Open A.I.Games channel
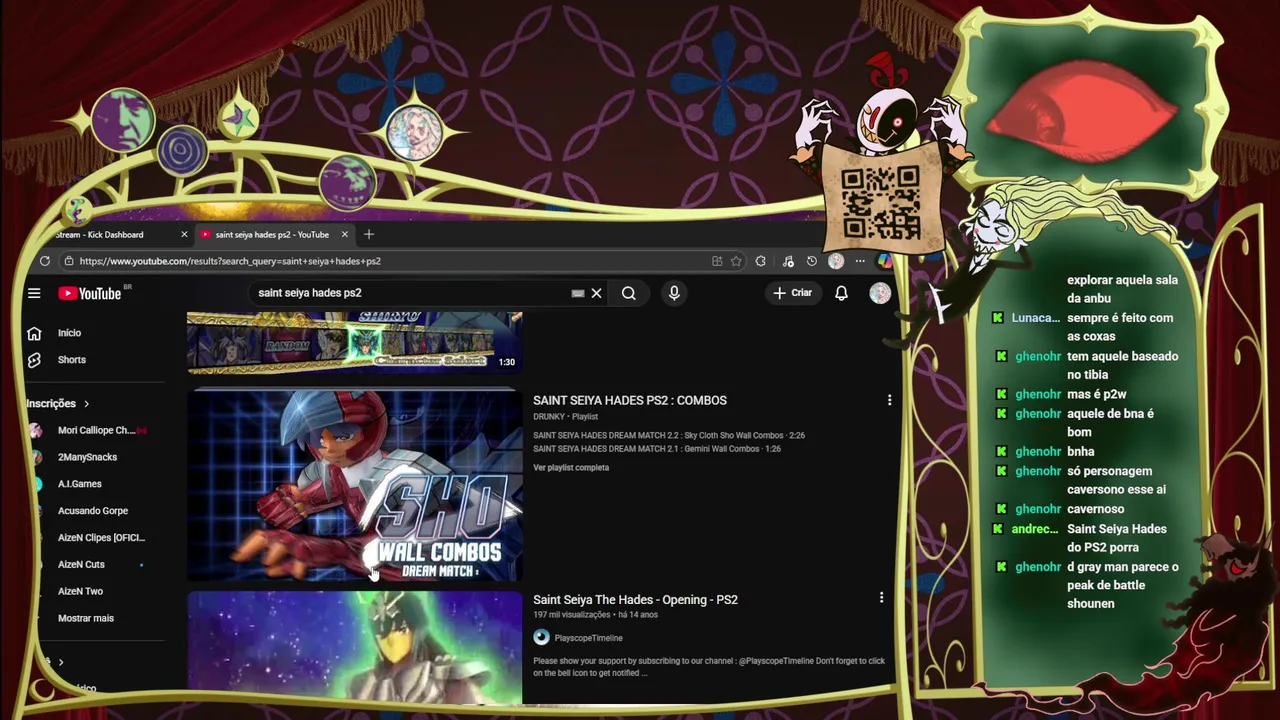Image resolution: width=1280 pixels, height=720 pixels. pyautogui.click(x=80, y=484)
